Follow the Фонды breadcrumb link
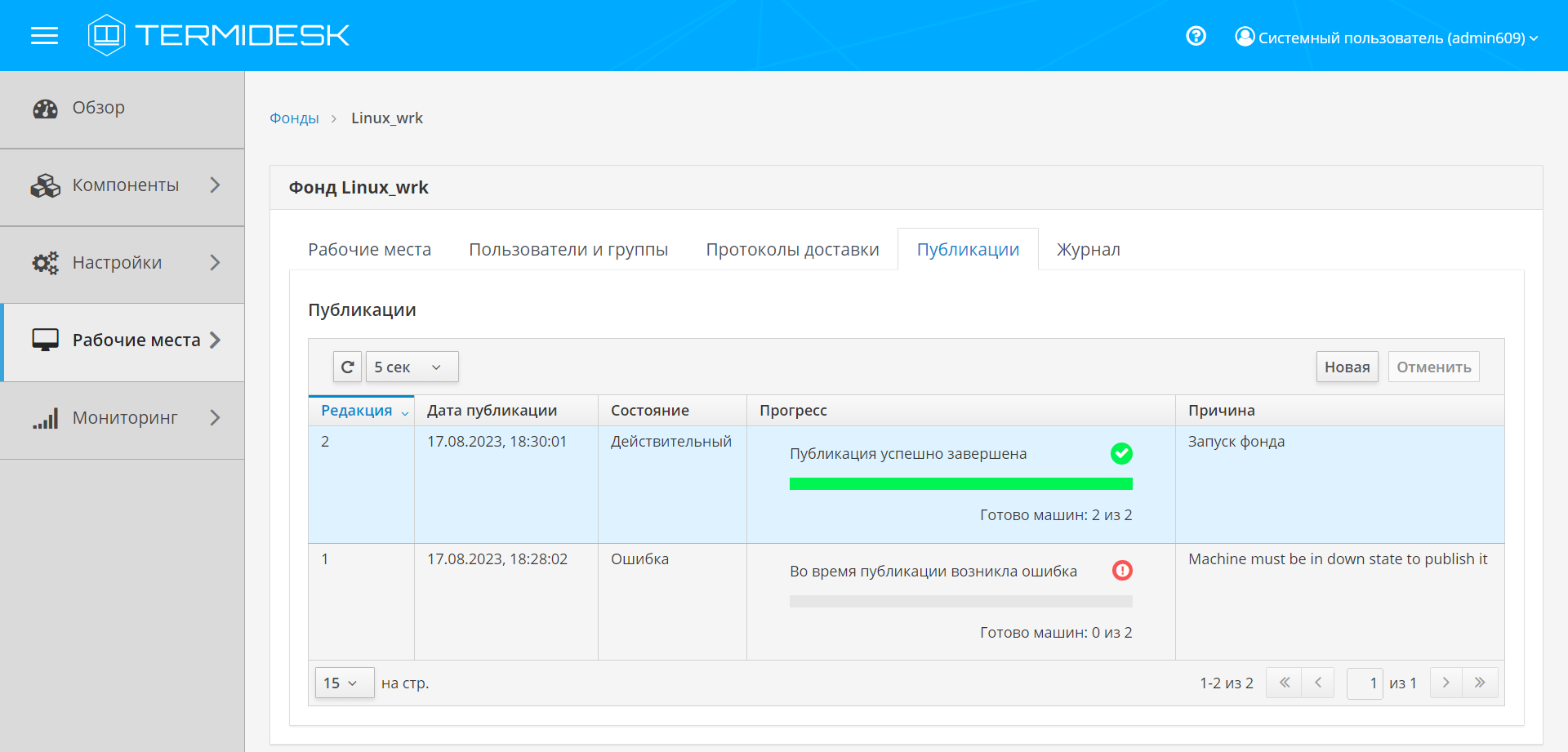Image resolution: width=1568 pixels, height=752 pixels. click(x=294, y=118)
